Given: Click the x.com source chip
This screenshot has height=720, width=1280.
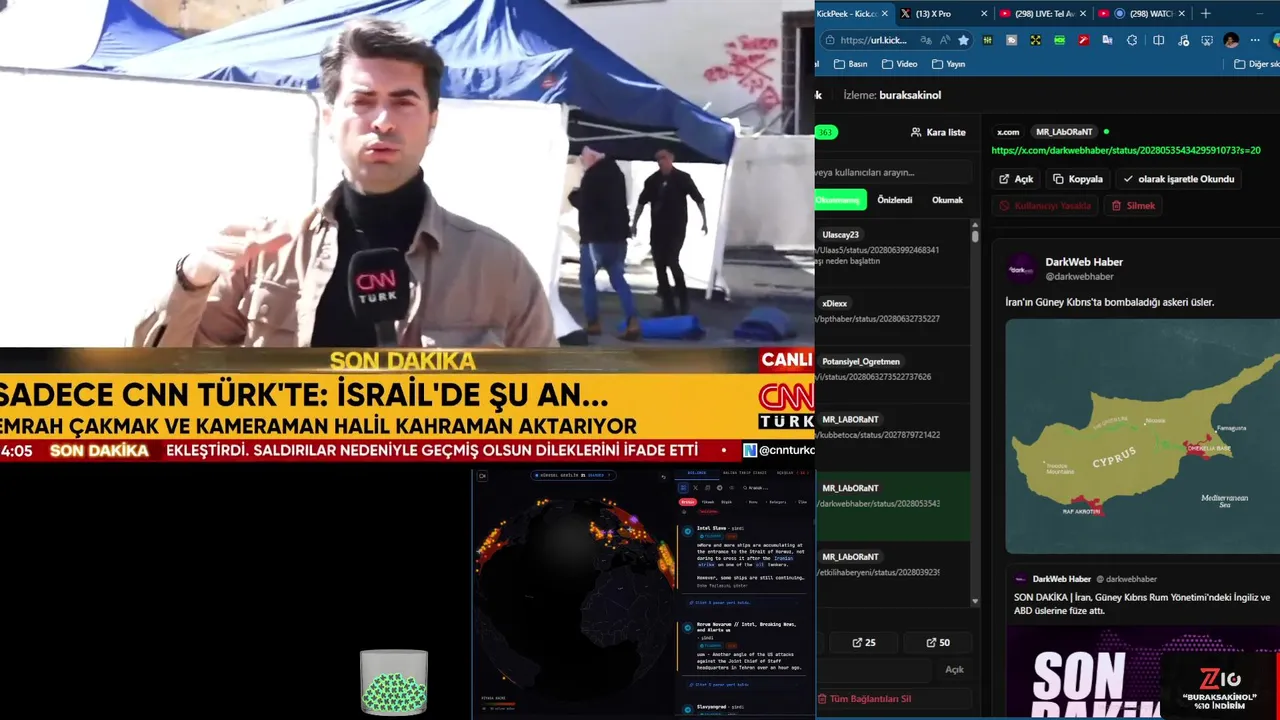Looking at the screenshot, I should tap(1008, 132).
